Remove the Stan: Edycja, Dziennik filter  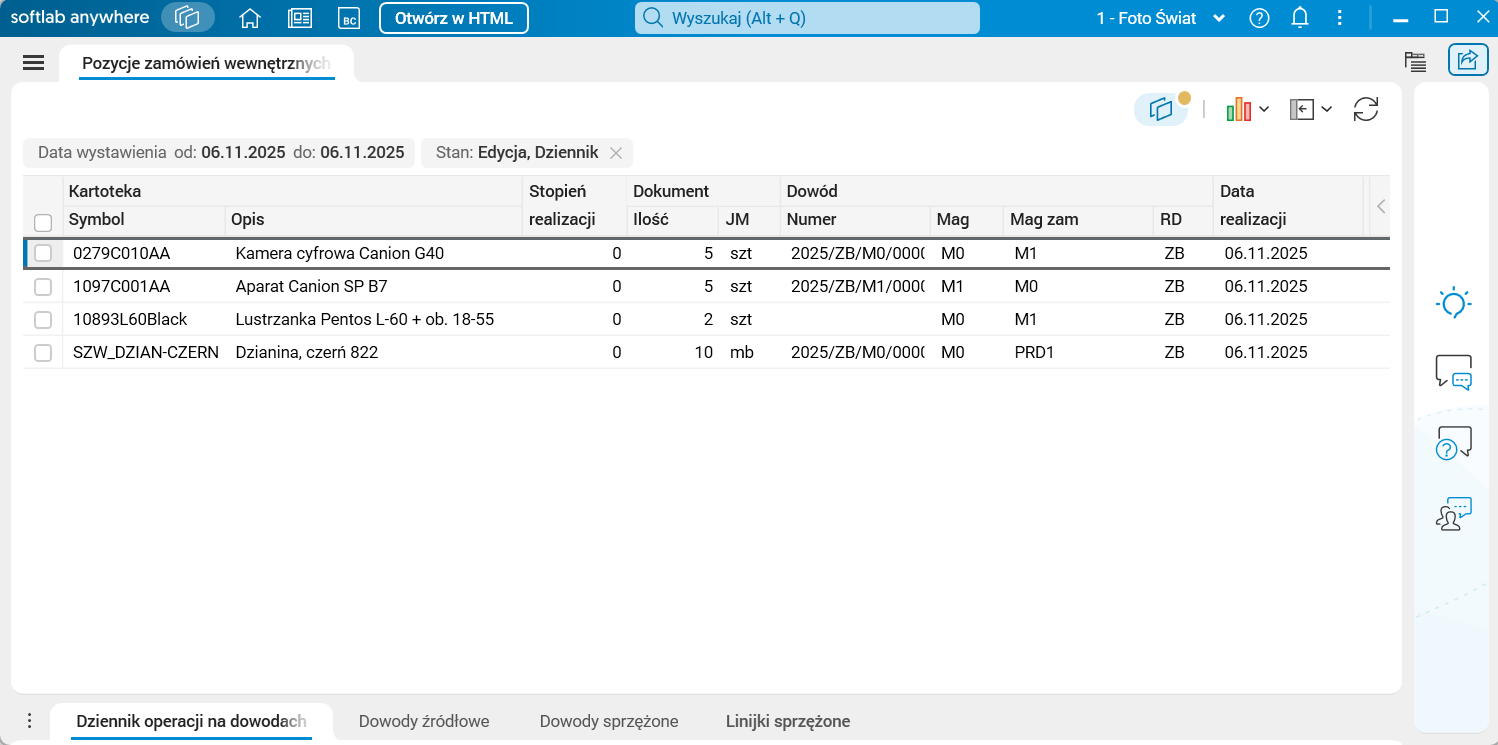616,153
